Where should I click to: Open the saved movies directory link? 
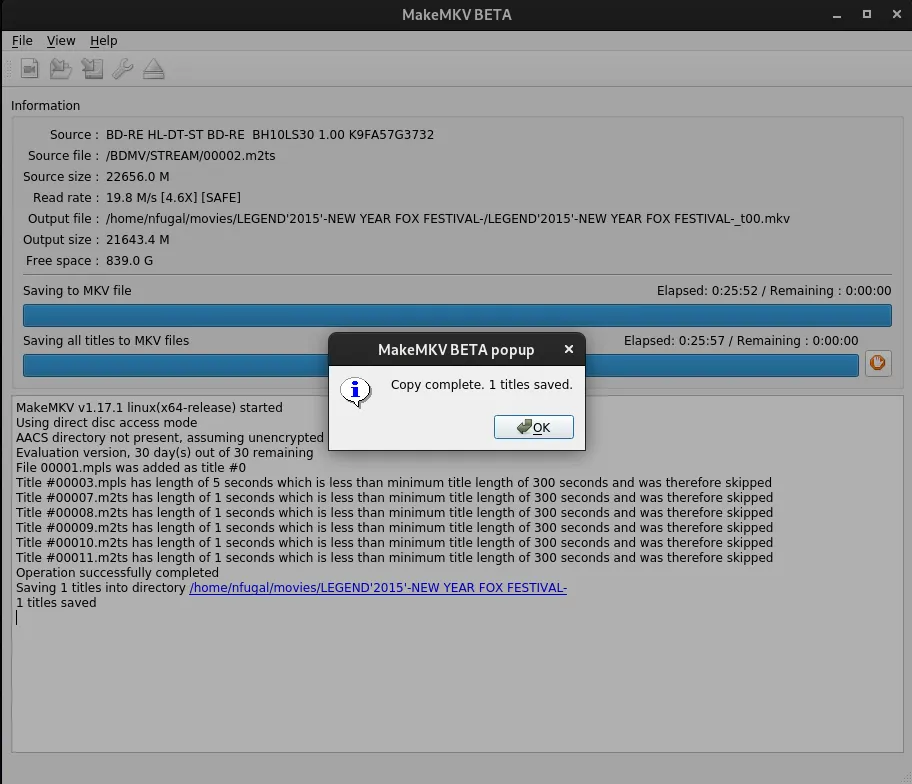pos(378,588)
